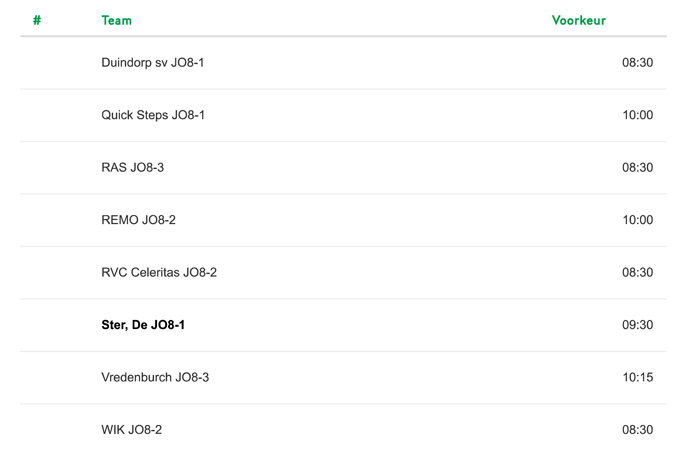Select 08:30 time for RVC Celeritas

pos(637,273)
